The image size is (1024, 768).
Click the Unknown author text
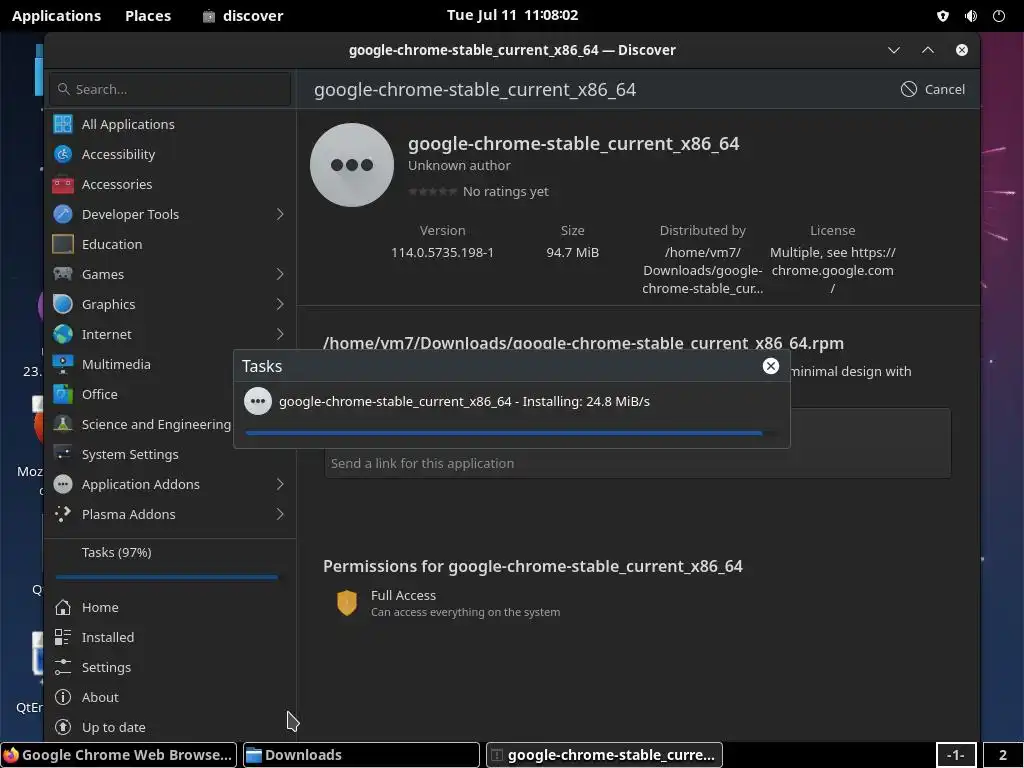pyautogui.click(x=459, y=166)
